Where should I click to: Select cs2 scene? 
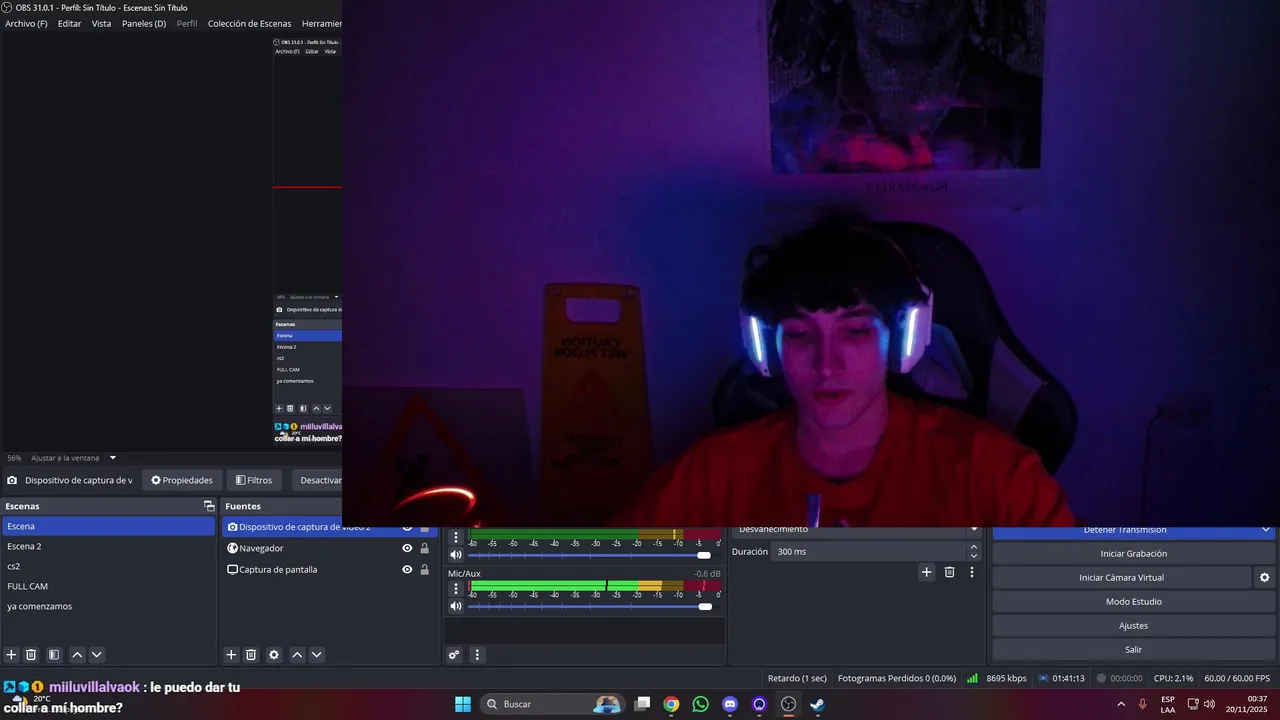coord(108,566)
